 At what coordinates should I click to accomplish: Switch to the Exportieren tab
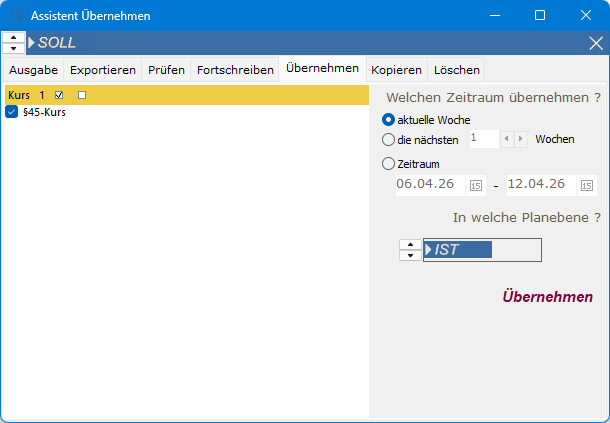tap(103, 70)
